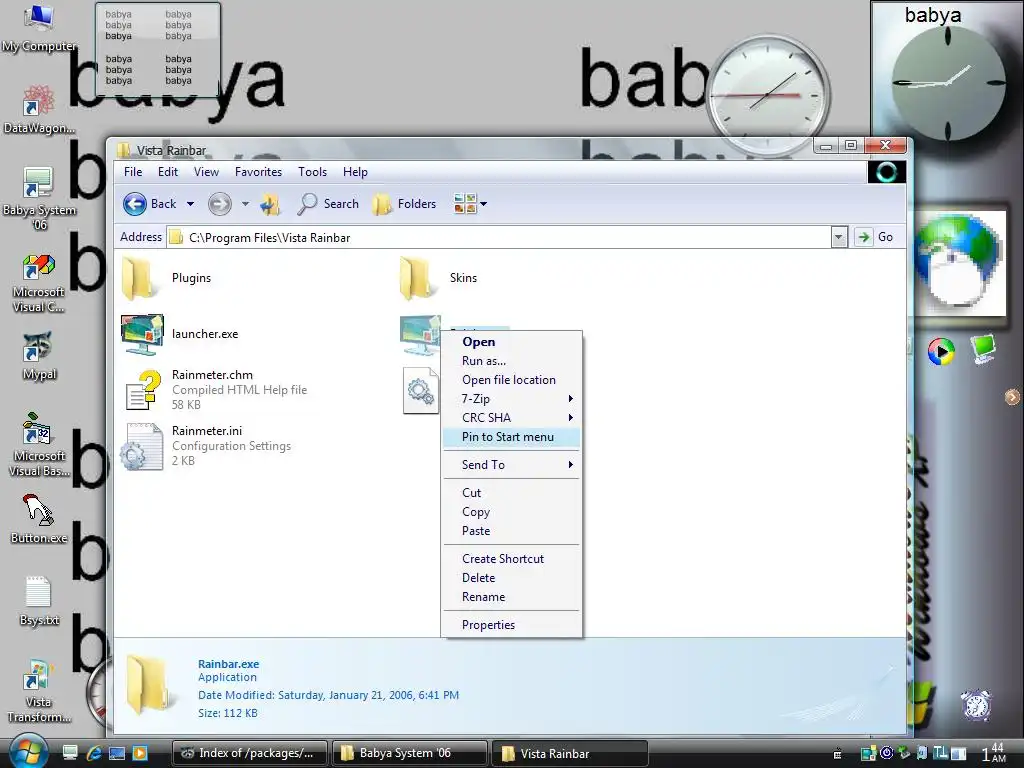
Task: Open the Views icon in toolbar
Action: [465, 204]
